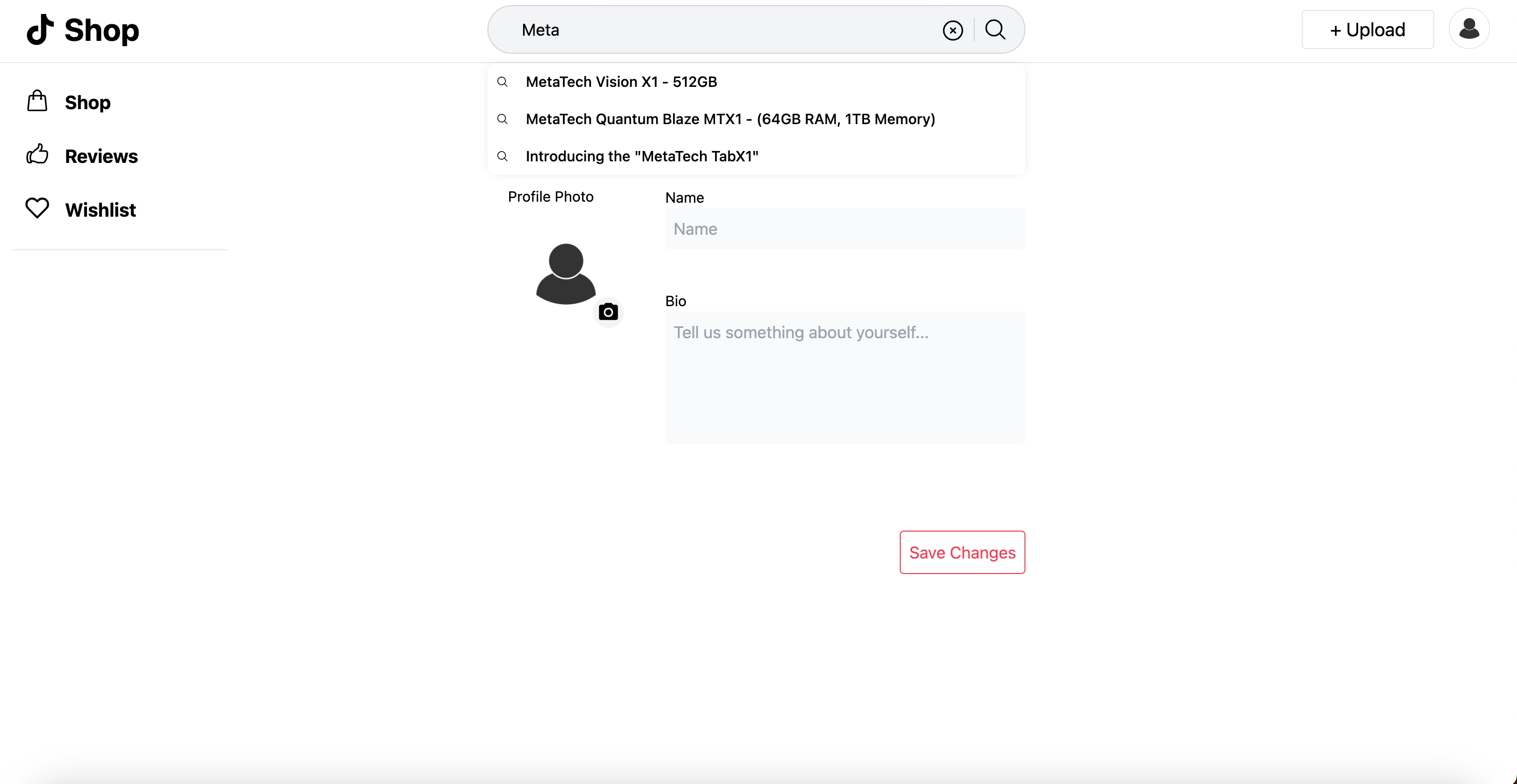Click the TikTok logo icon
Screen dimensions: 1517x784
(x=40, y=29)
